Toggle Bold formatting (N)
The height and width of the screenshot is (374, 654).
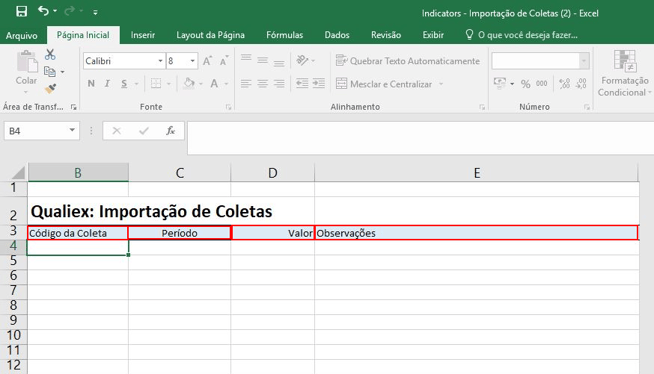[x=91, y=84]
